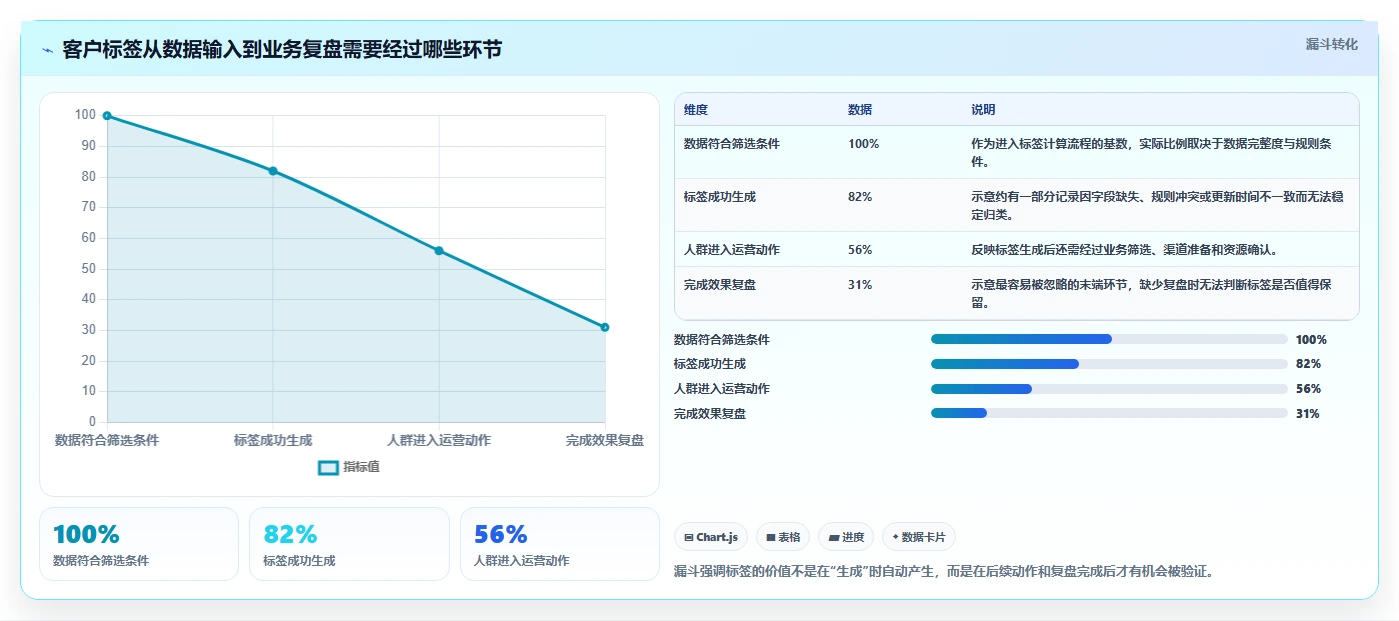The width and height of the screenshot is (1399, 621).
Task: Open the 100% 数据符合筛选条件 data card
Action: (139, 544)
